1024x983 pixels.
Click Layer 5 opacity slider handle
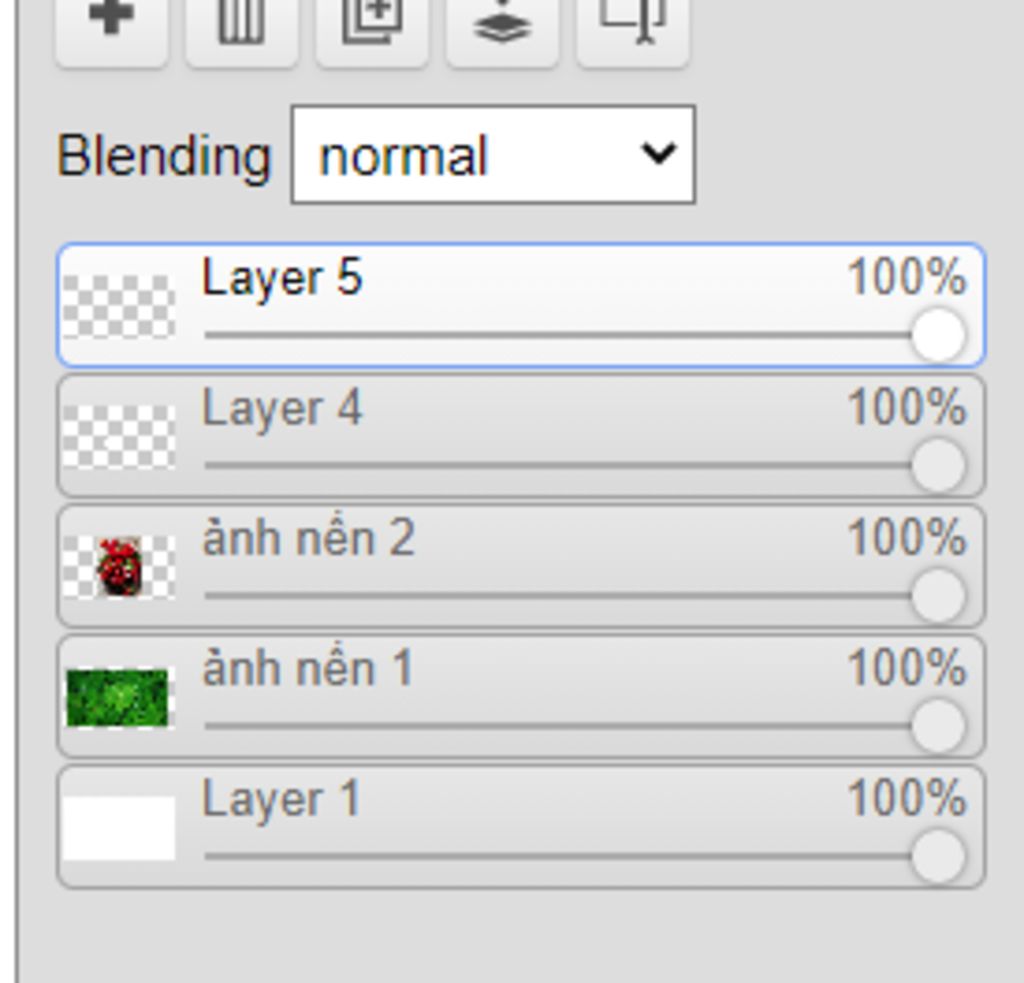coord(938,335)
